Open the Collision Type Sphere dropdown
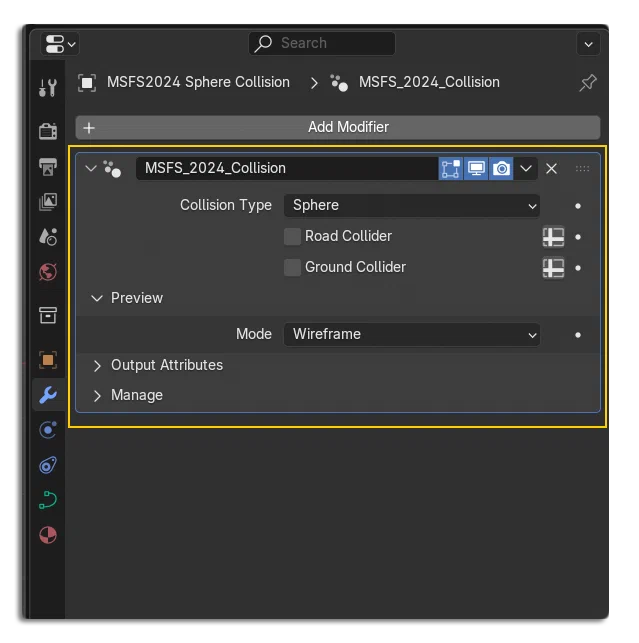This screenshot has width=639, height=643. [x=412, y=205]
